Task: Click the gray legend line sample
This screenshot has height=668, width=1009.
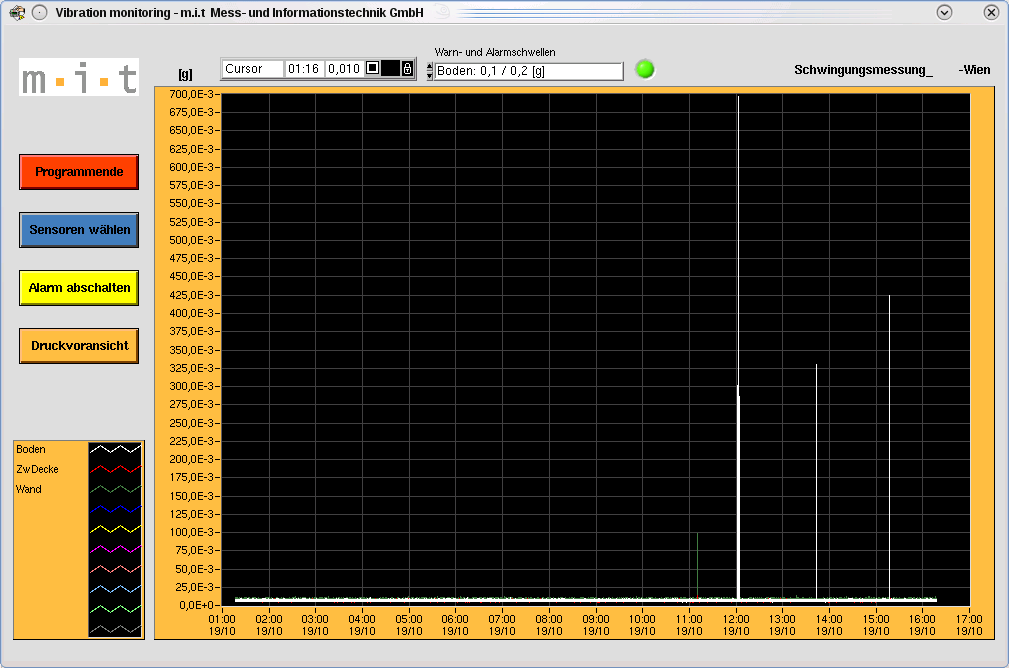Action: 115,629
